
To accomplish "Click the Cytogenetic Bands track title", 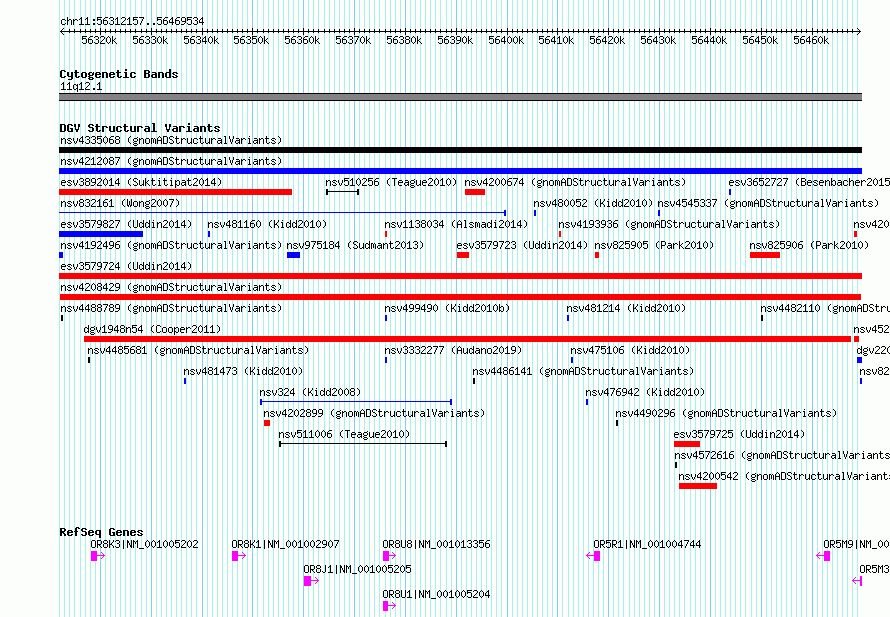I will click(x=119, y=74).
